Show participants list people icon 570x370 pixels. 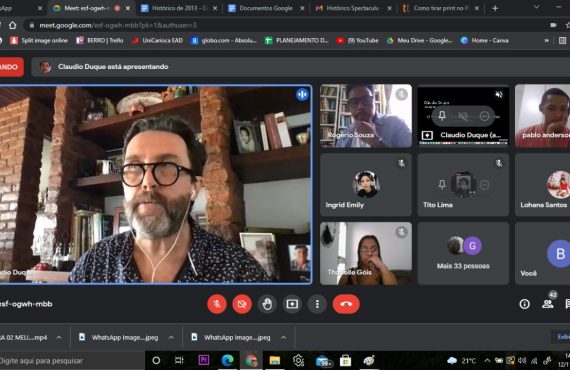click(547, 304)
